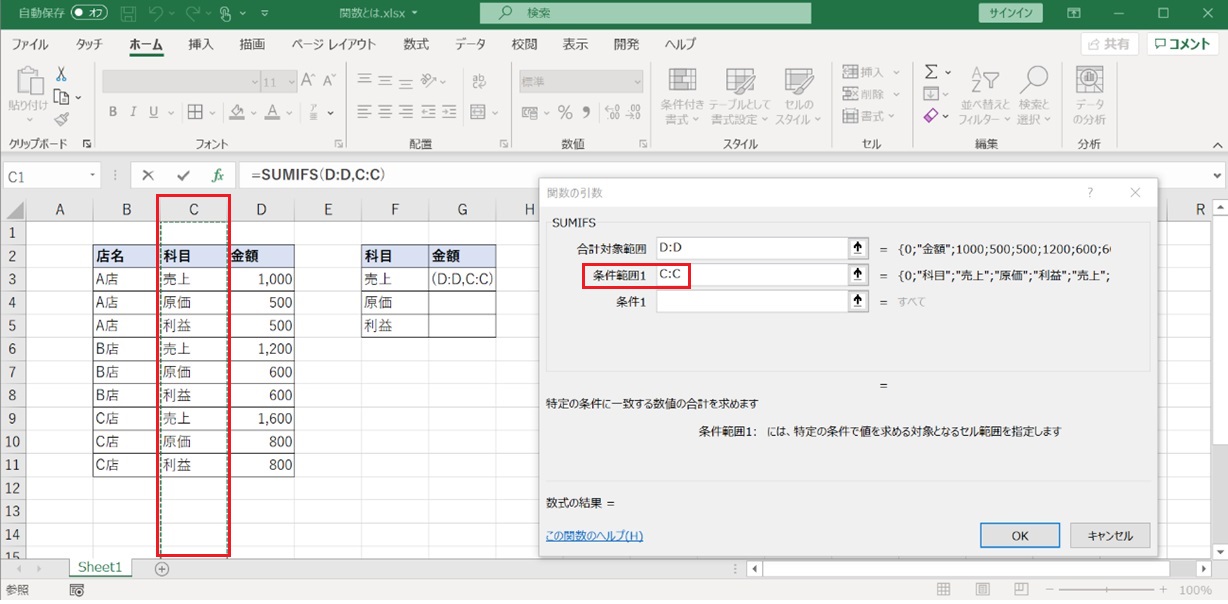Expand the Name Box dropdown
1228x604 pixels.
93,176
